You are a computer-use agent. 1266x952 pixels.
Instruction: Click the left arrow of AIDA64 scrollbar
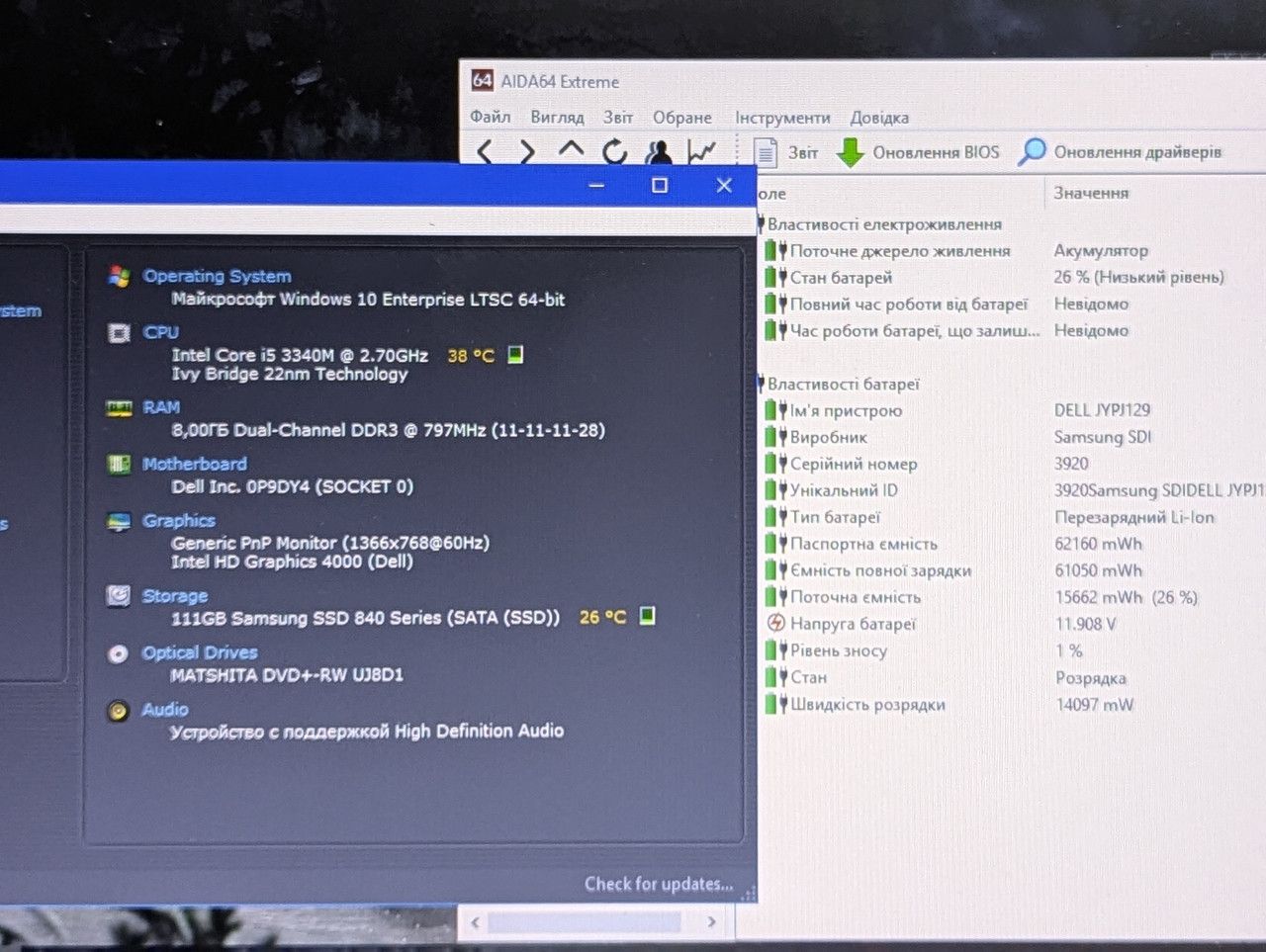[x=476, y=922]
